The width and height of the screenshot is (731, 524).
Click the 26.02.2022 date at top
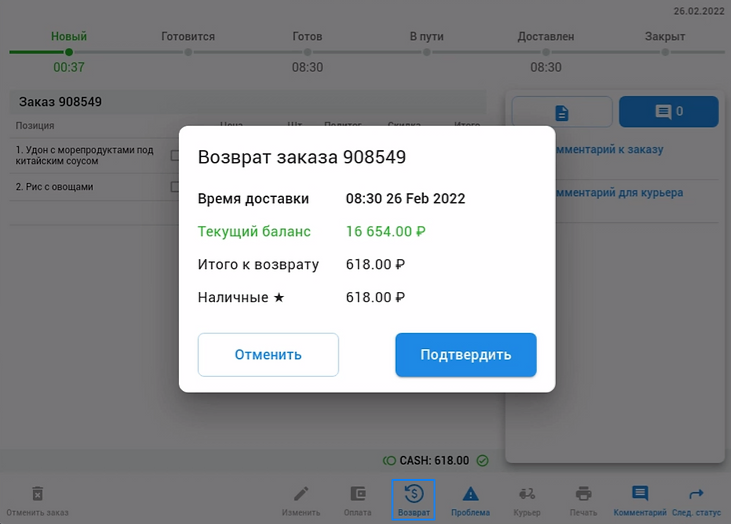pos(699,11)
